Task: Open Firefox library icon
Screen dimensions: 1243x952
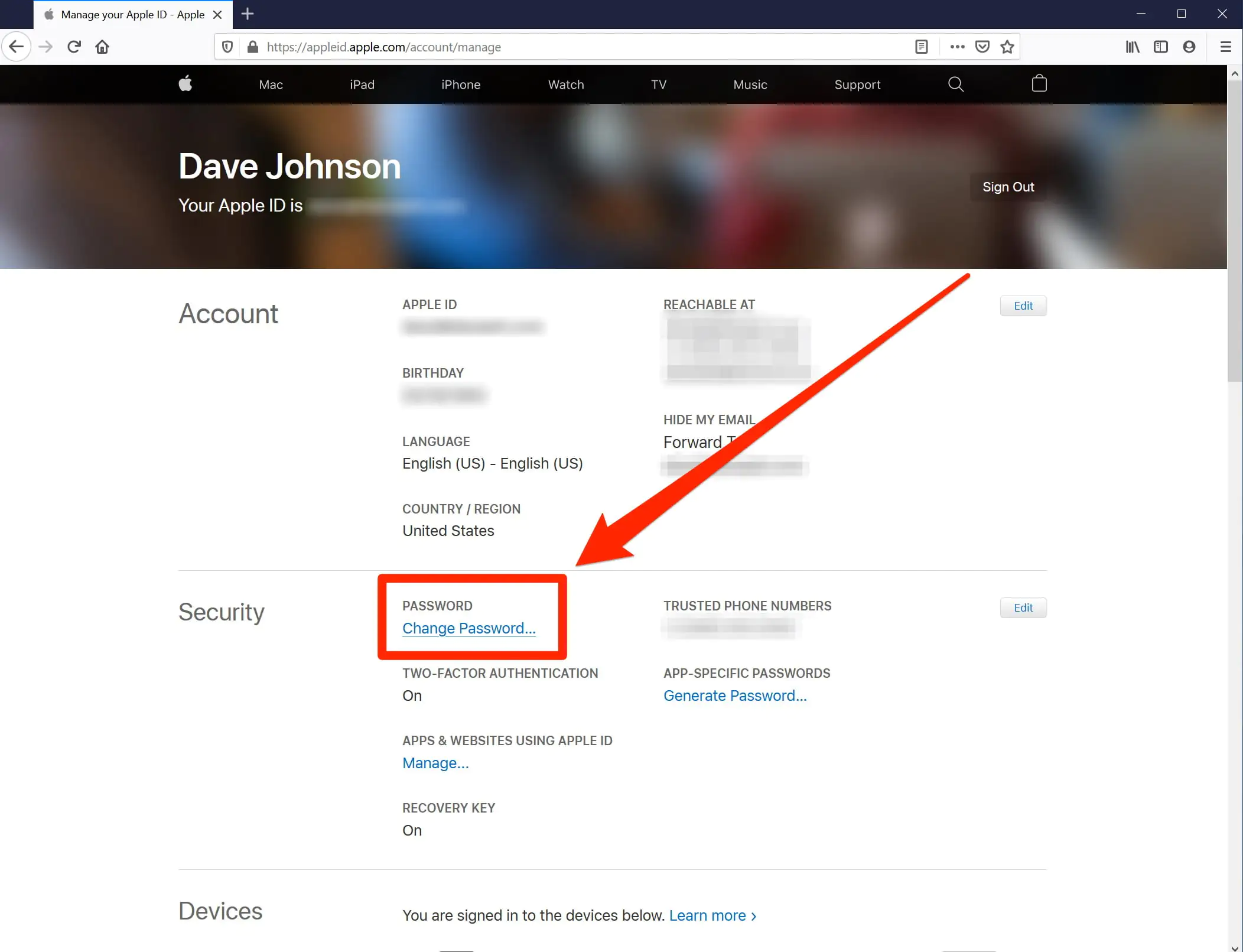Action: pyautogui.click(x=1132, y=47)
